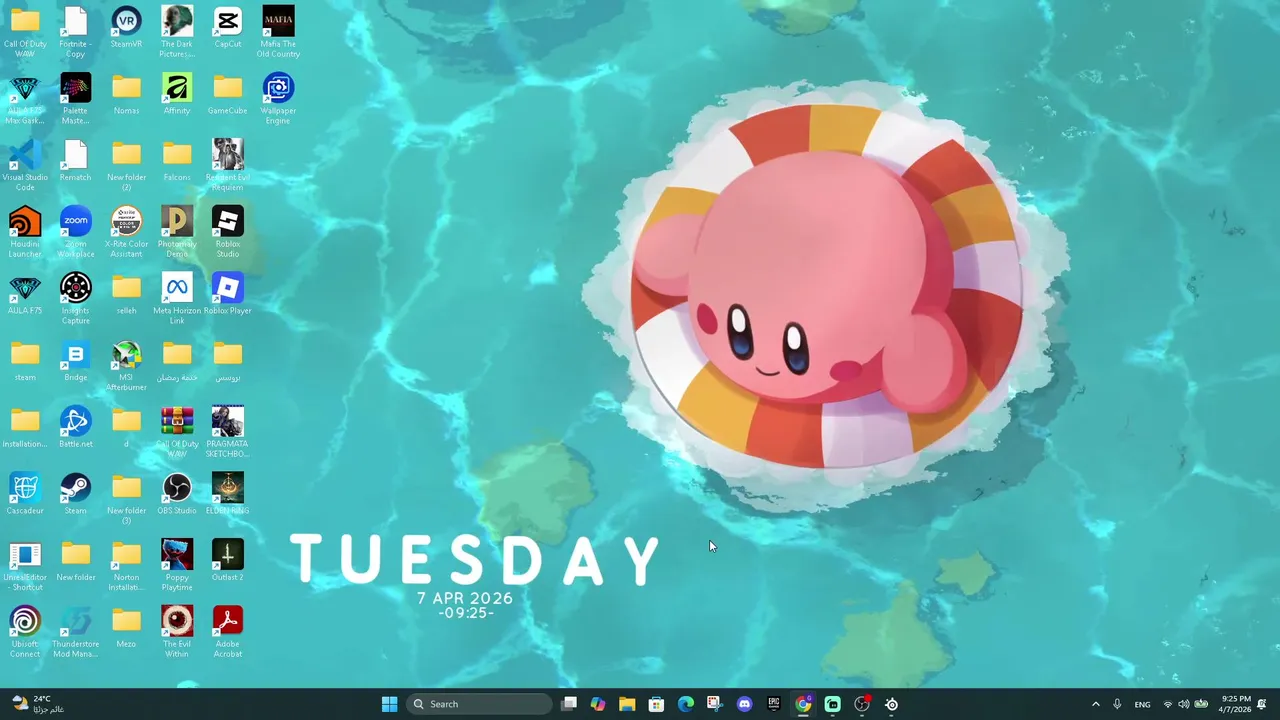Open Mafia The Old Country shortcut

click(x=278, y=32)
